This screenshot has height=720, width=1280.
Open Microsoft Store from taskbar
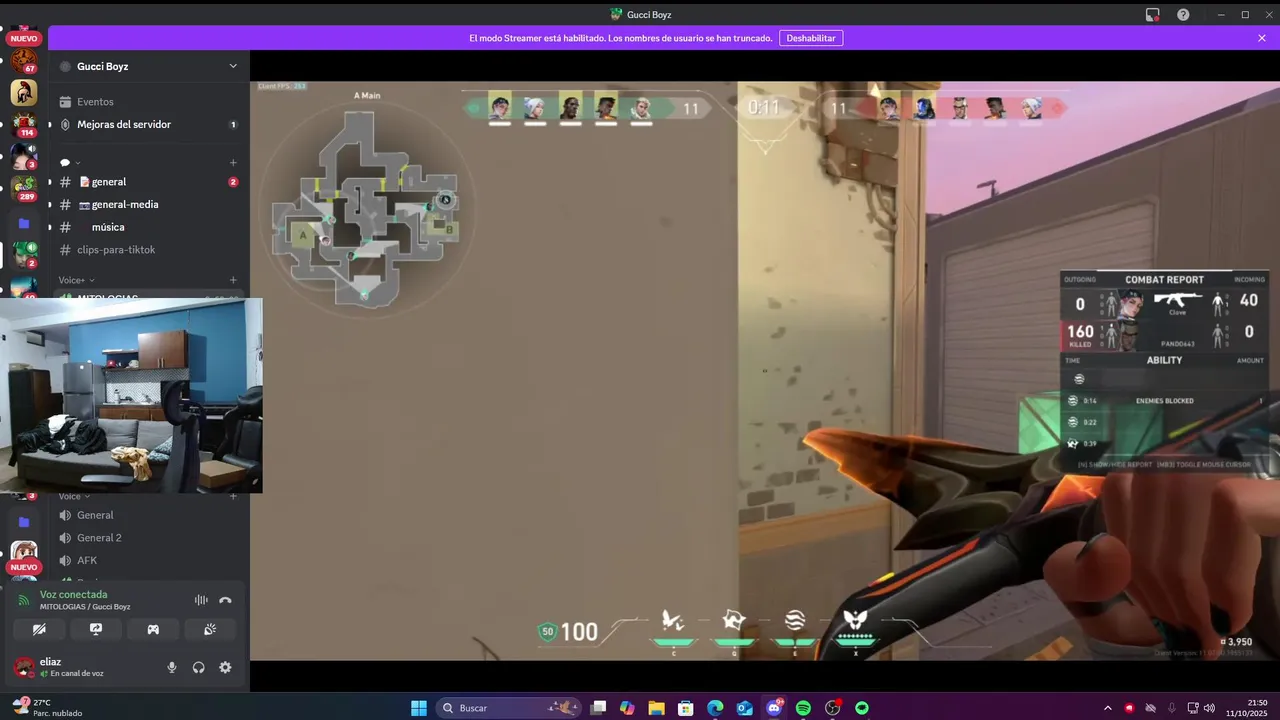point(686,708)
